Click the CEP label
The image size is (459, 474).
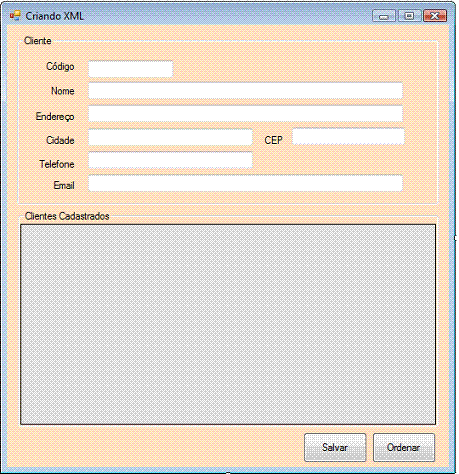pyautogui.click(x=274, y=140)
